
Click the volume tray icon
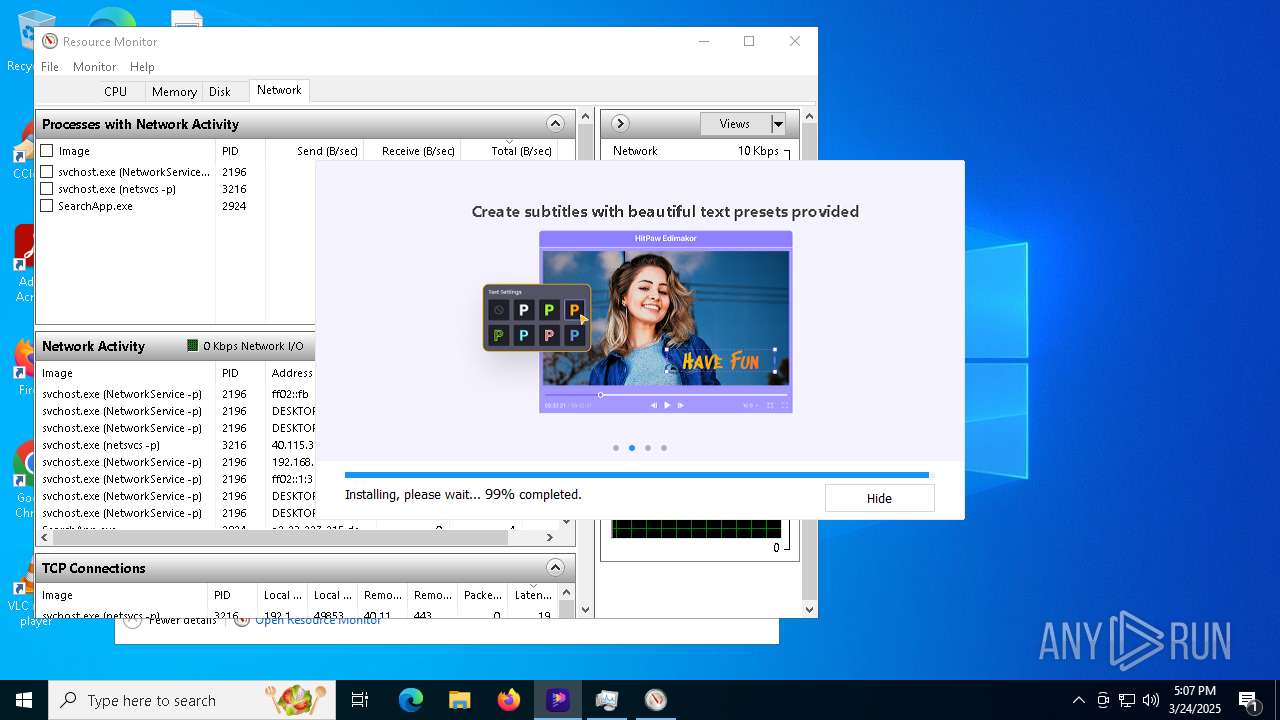tap(1151, 700)
